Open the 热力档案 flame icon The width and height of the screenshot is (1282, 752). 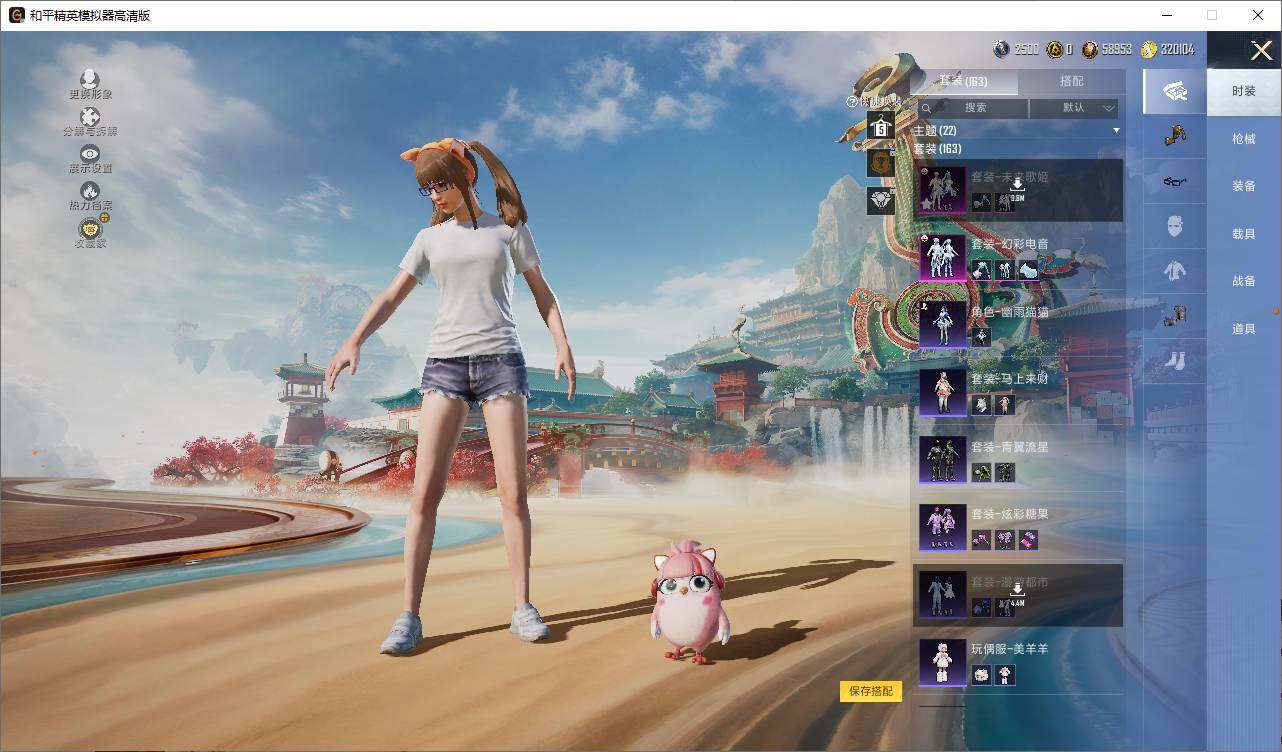point(90,191)
